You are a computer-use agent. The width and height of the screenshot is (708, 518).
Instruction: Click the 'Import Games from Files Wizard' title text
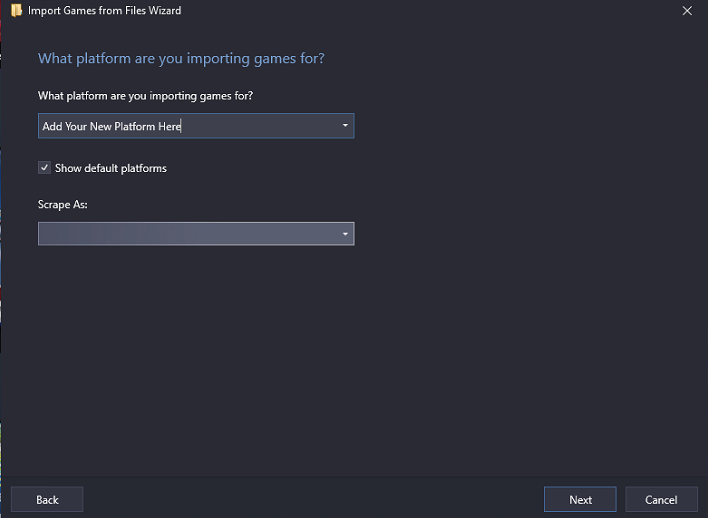(104, 10)
